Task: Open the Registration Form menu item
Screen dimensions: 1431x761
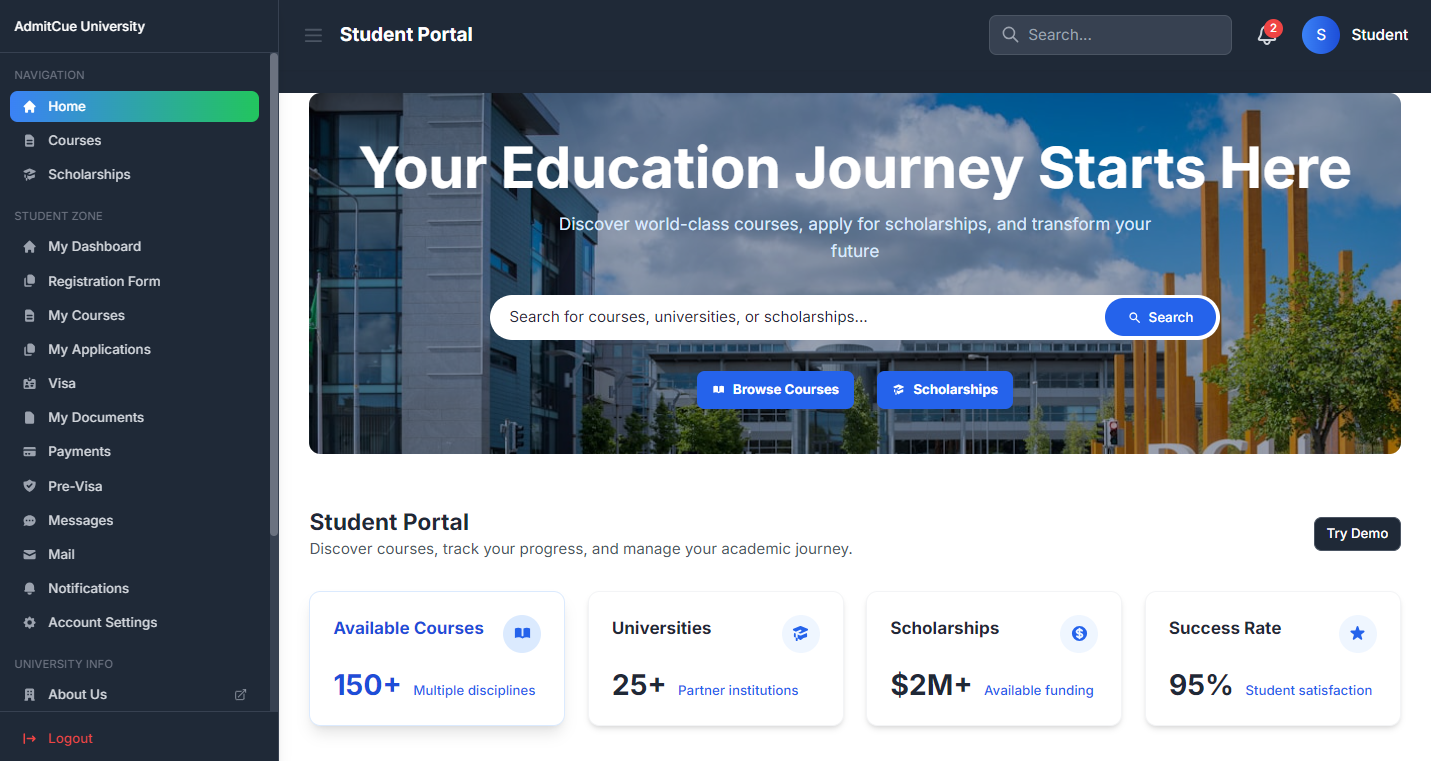Action: coord(104,281)
